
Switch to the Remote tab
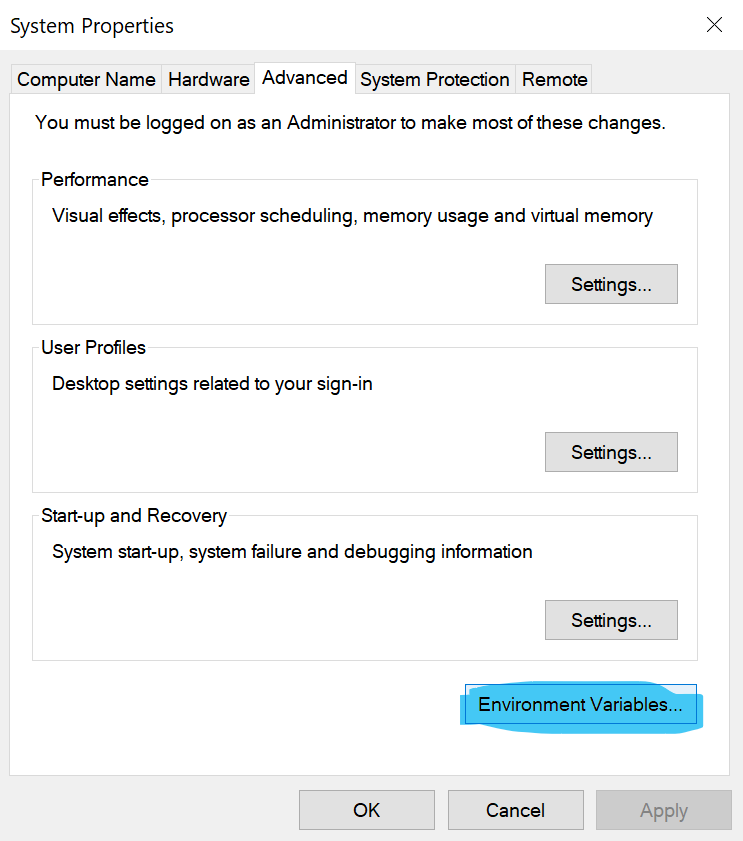pyautogui.click(x=554, y=79)
